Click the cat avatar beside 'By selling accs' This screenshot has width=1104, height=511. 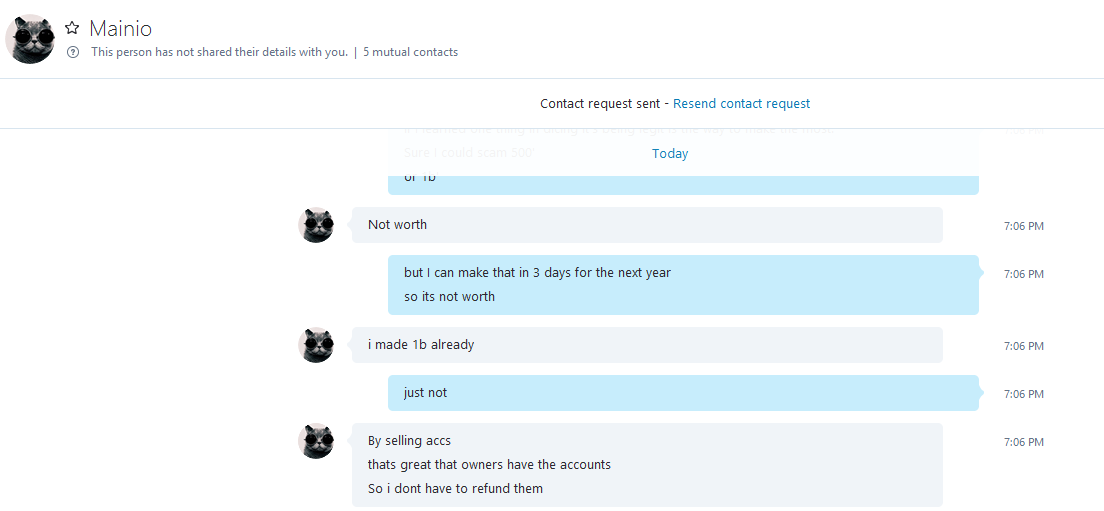click(x=316, y=441)
